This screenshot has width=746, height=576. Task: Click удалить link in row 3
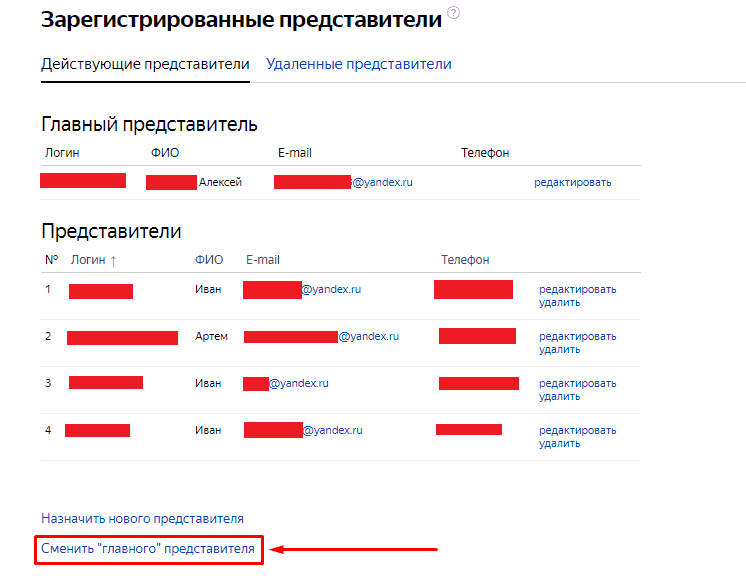tap(559, 397)
